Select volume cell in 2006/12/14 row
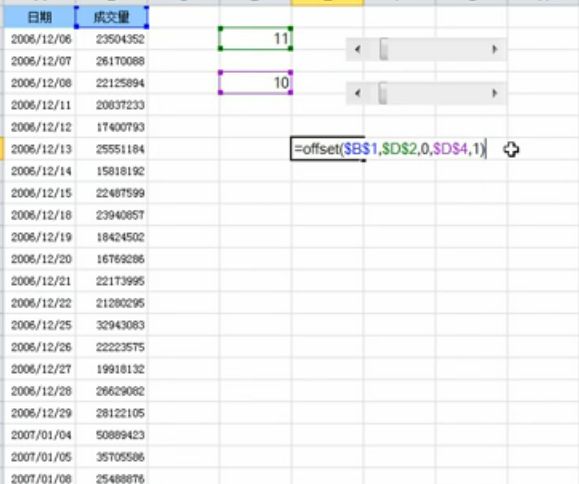 [x=112, y=171]
